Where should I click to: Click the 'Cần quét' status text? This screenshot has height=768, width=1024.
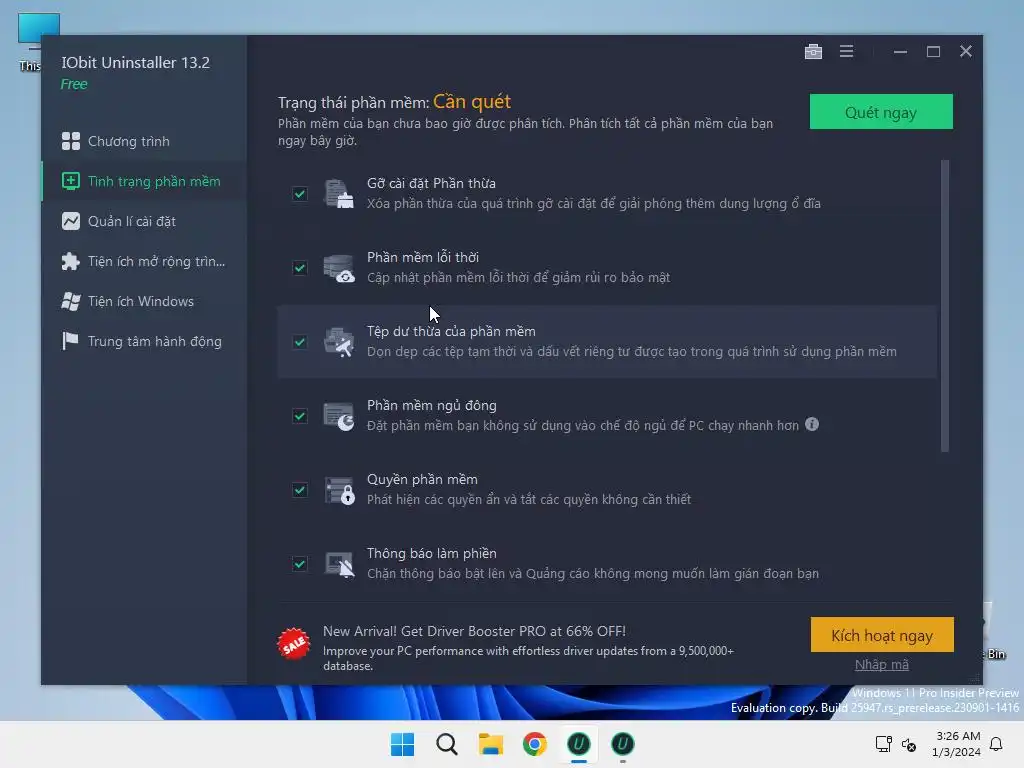click(x=472, y=102)
